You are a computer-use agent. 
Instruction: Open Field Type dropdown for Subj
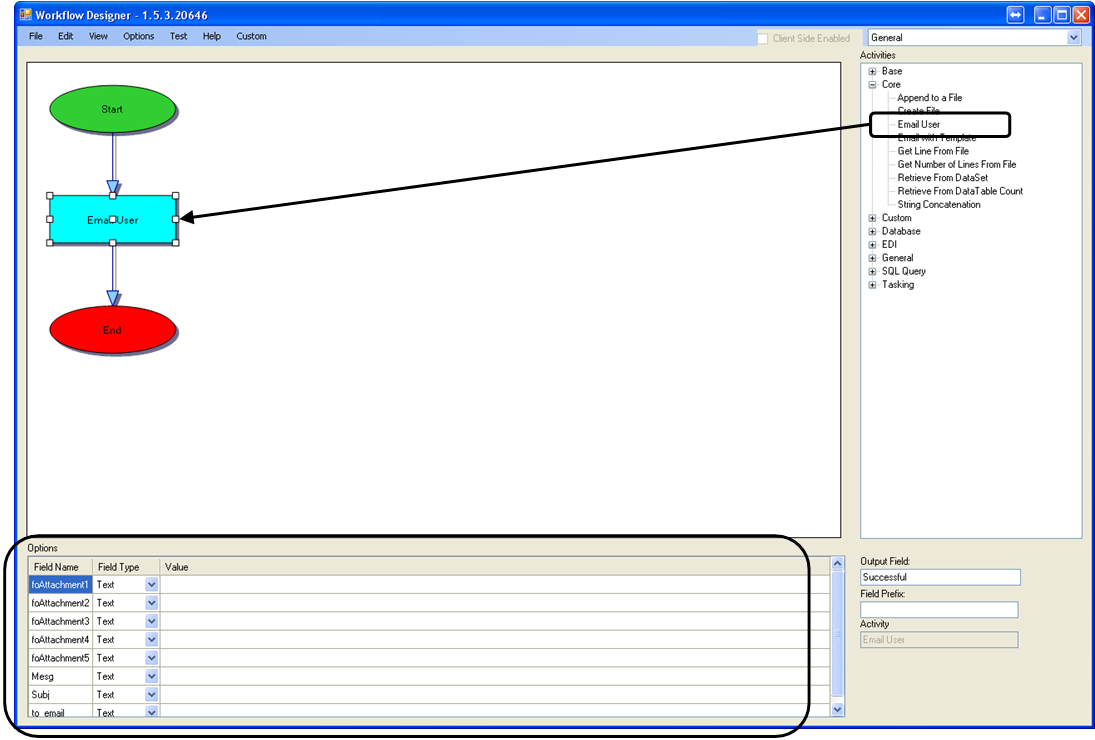pyautogui.click(x=152, y=695)
